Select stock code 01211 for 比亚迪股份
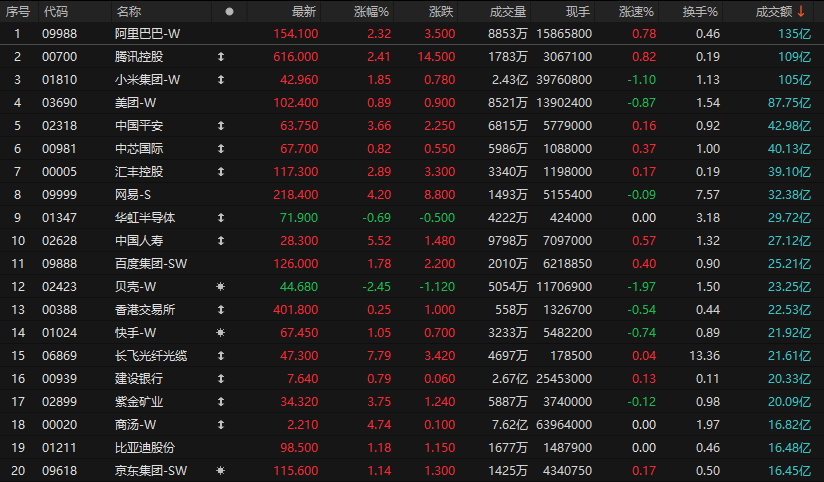 [x=59, y=447]
